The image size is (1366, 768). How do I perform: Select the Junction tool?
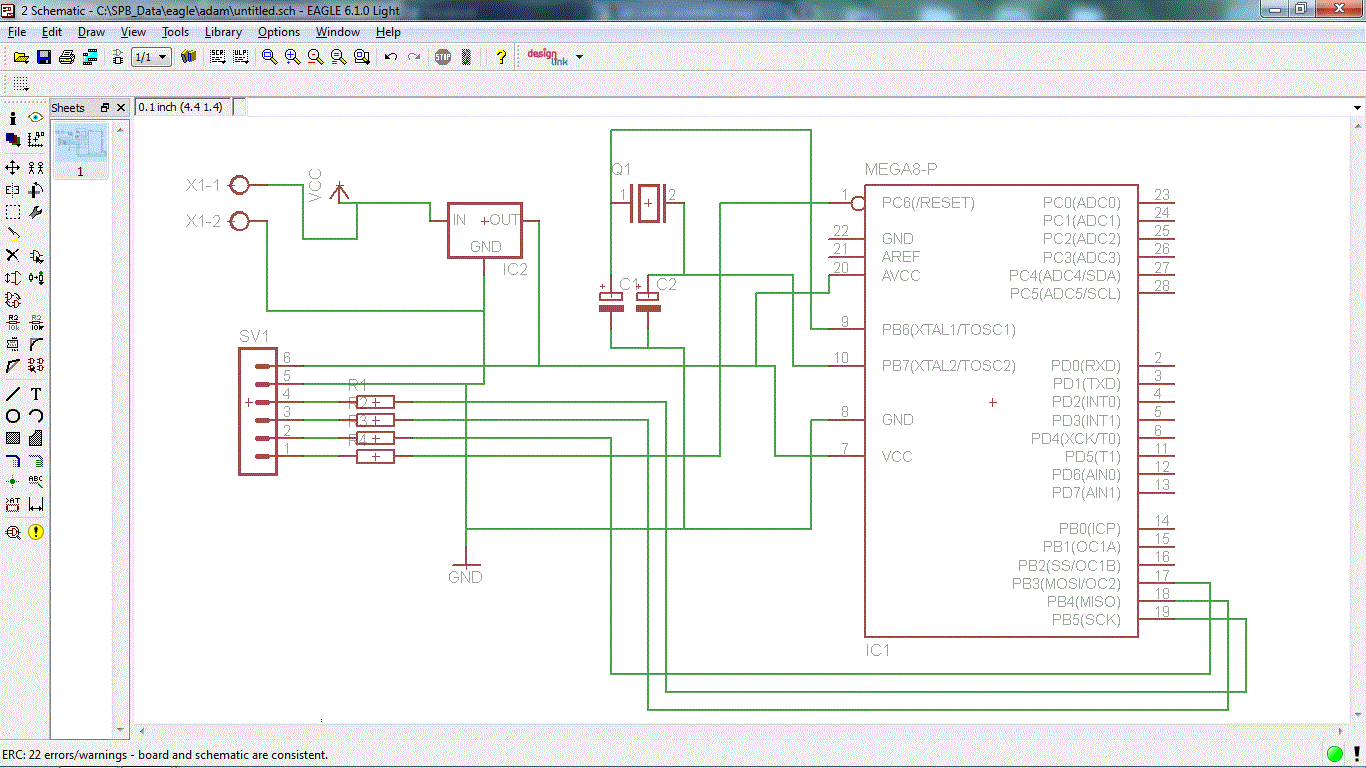13,483
